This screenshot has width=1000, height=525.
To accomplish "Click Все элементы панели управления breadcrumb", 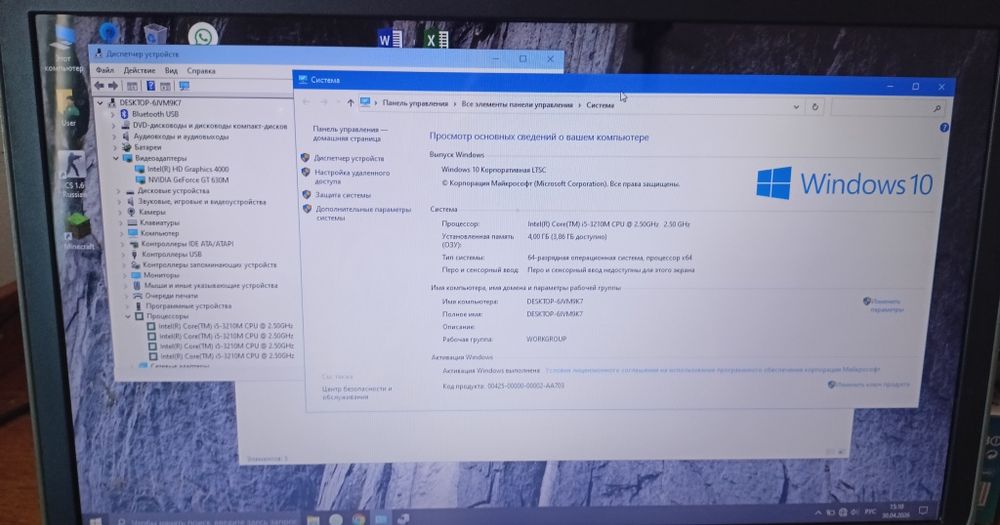I will (517, 105).
